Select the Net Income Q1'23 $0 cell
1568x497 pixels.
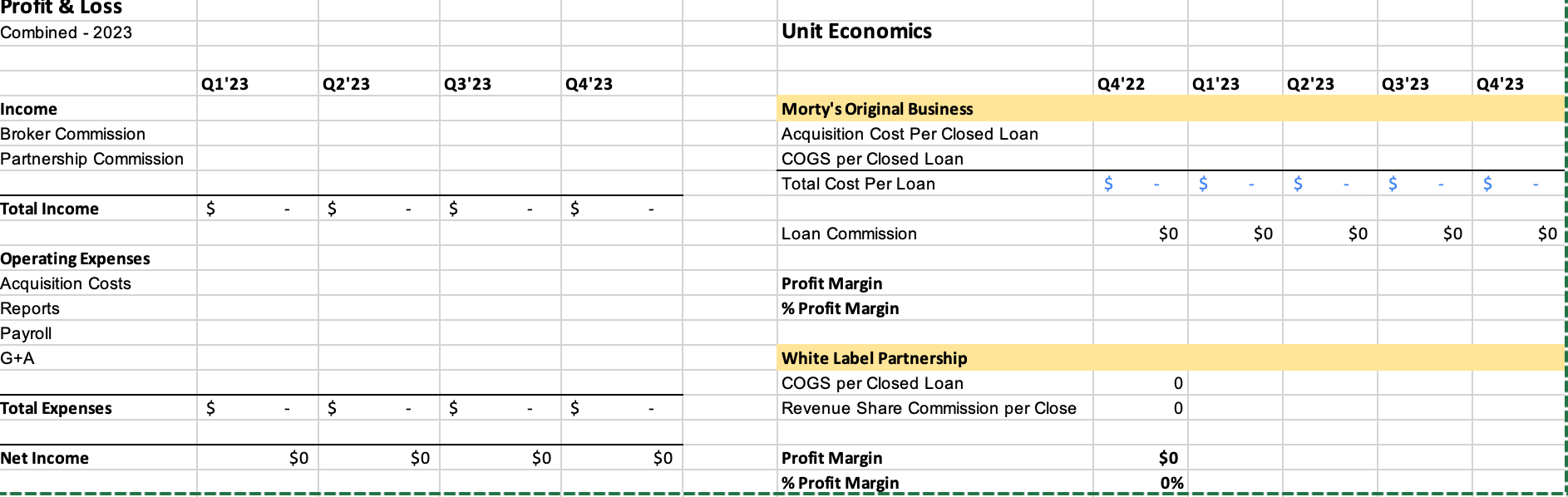pyautogui.click(x=258, y=458)
